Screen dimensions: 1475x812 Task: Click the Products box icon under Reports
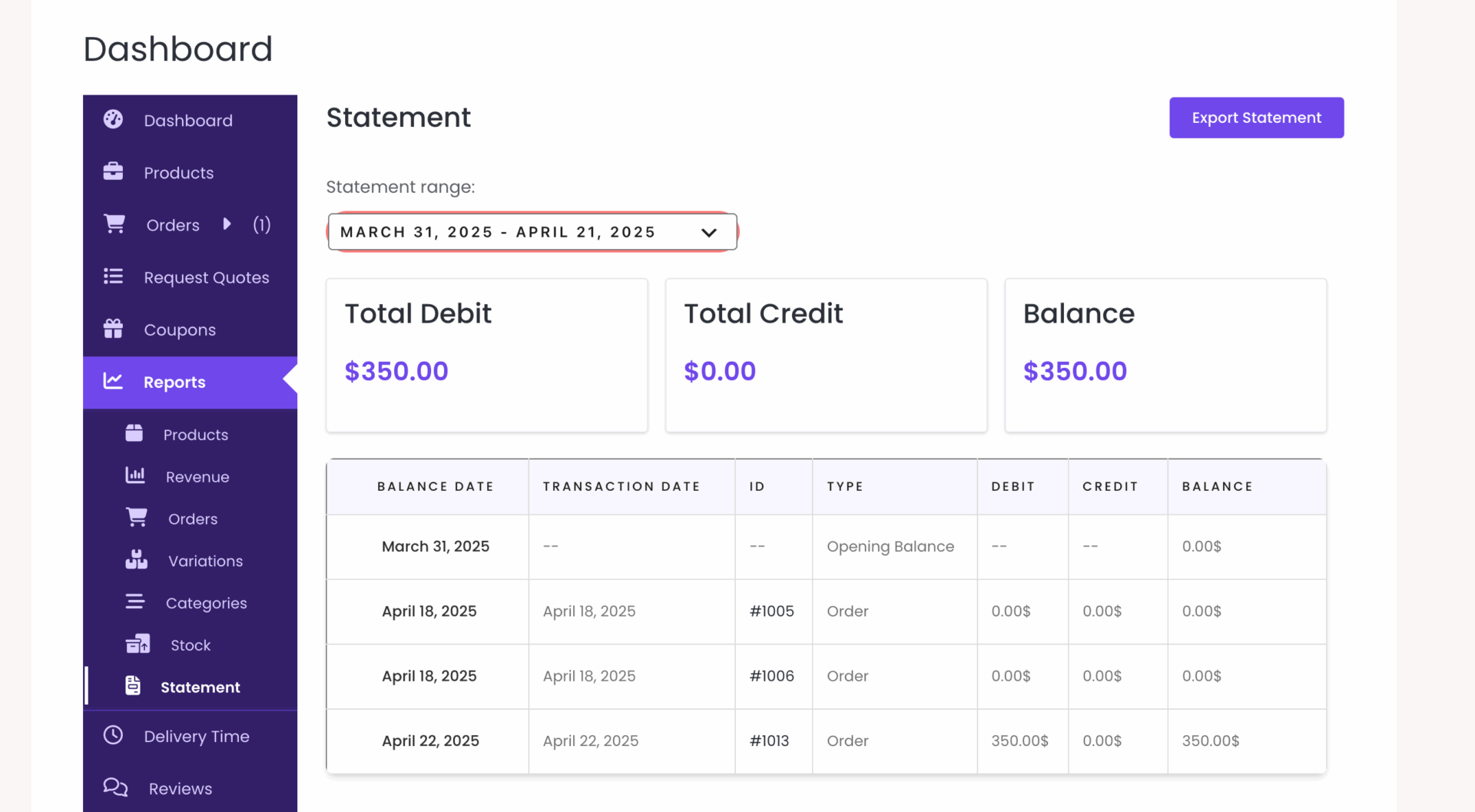134,433
